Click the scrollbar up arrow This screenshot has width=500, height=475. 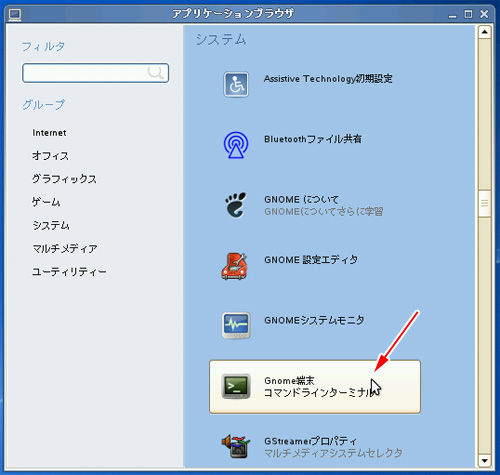[484, 32]
